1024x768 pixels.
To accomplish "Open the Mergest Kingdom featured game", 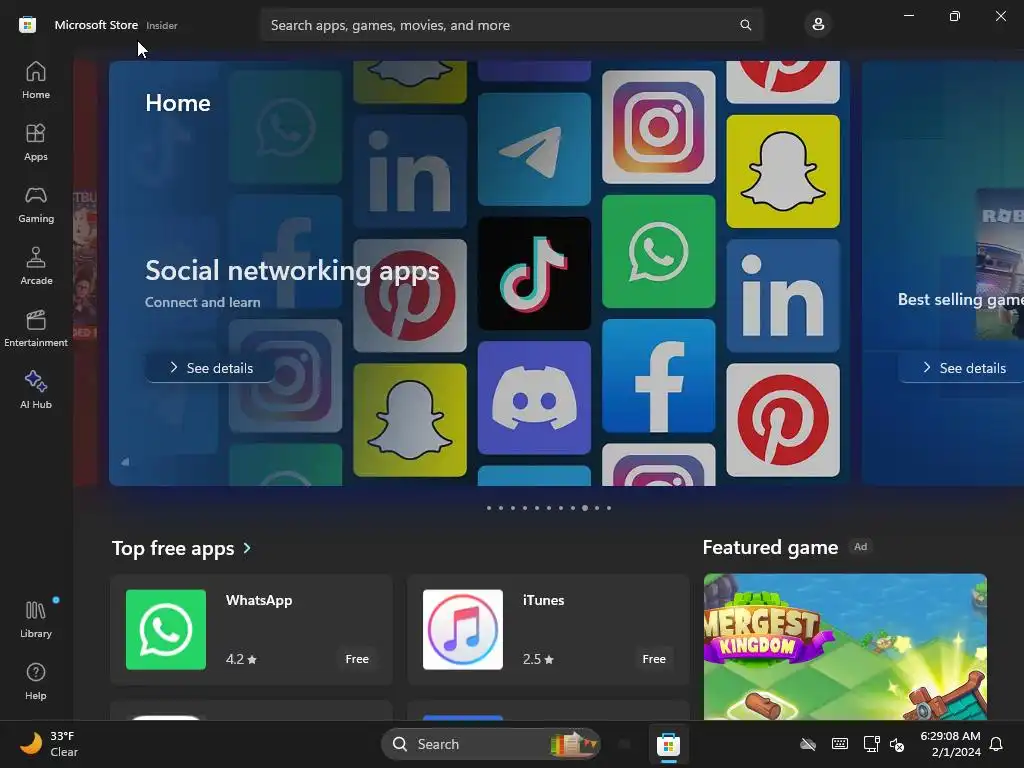I will tap(845, 647).
